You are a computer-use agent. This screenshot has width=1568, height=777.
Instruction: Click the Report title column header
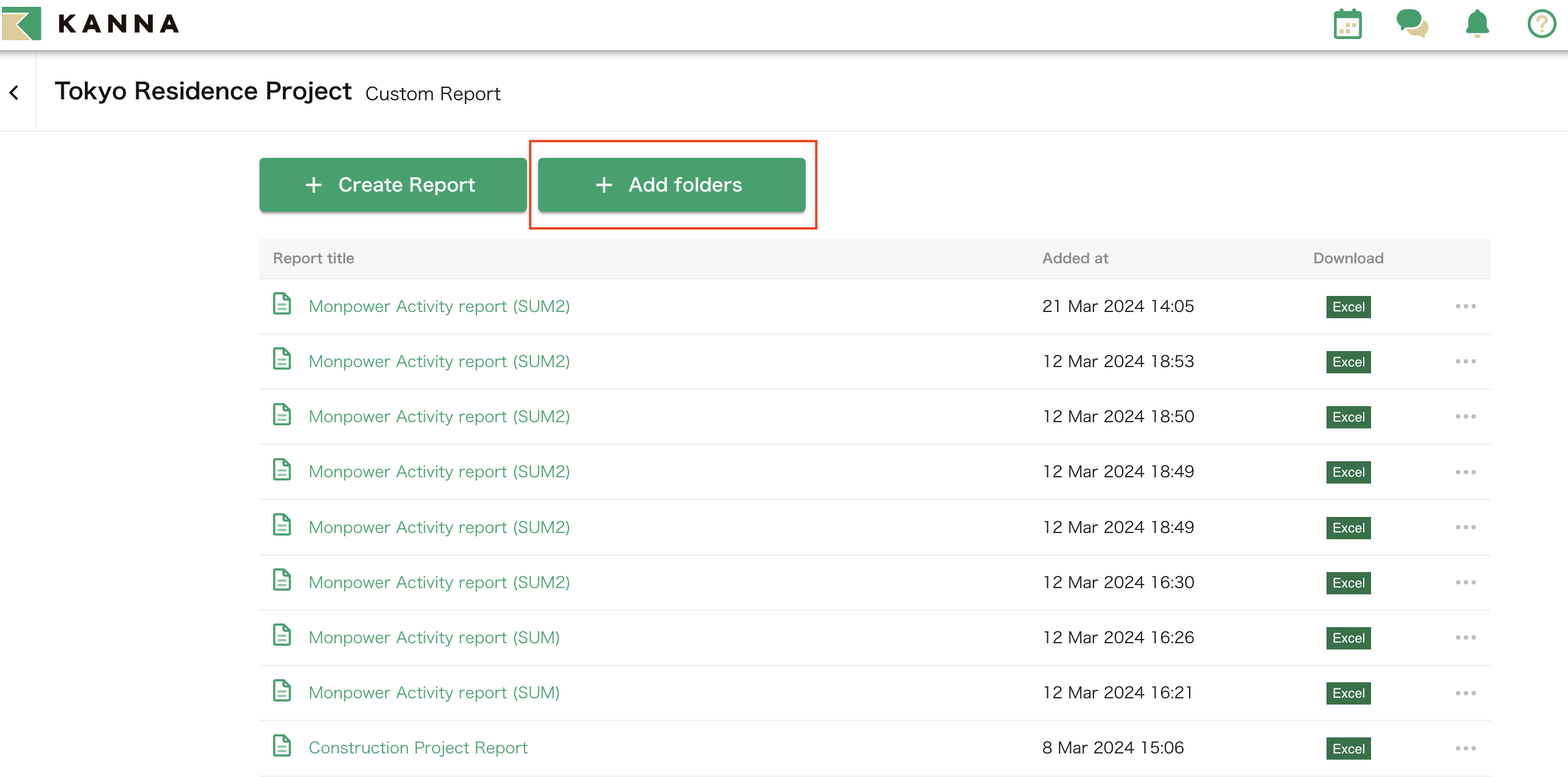tap(313, 258)
